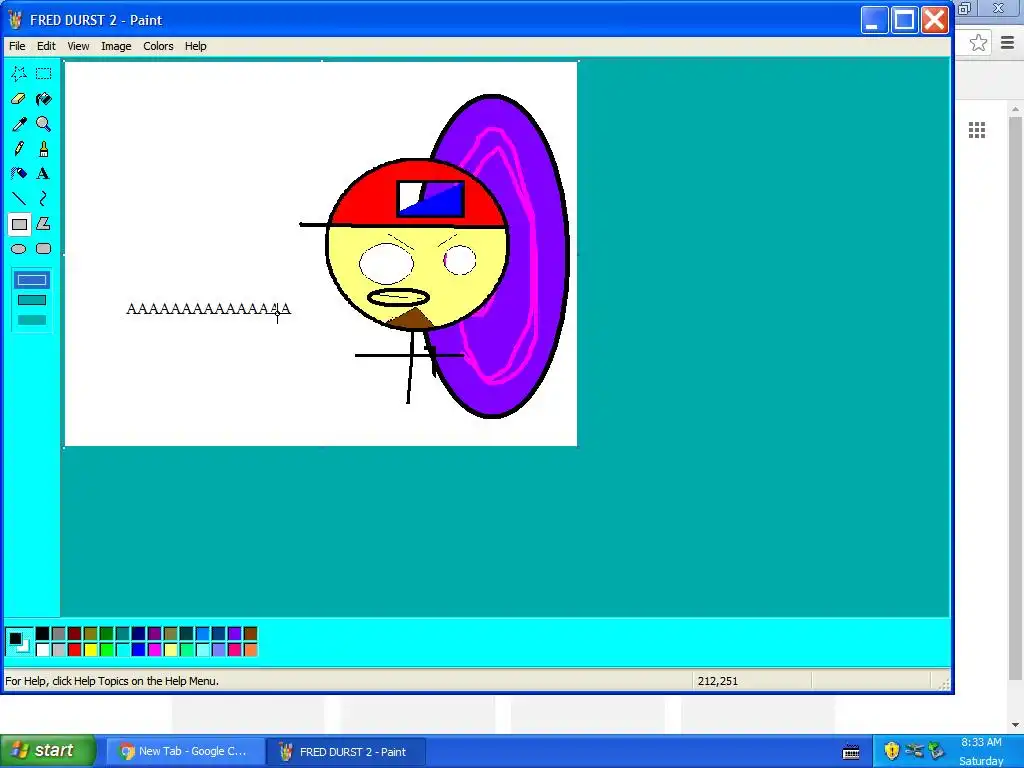Select solid fill without outline style
This screenshot has height=768, width=1024.
tap(32, 320)
